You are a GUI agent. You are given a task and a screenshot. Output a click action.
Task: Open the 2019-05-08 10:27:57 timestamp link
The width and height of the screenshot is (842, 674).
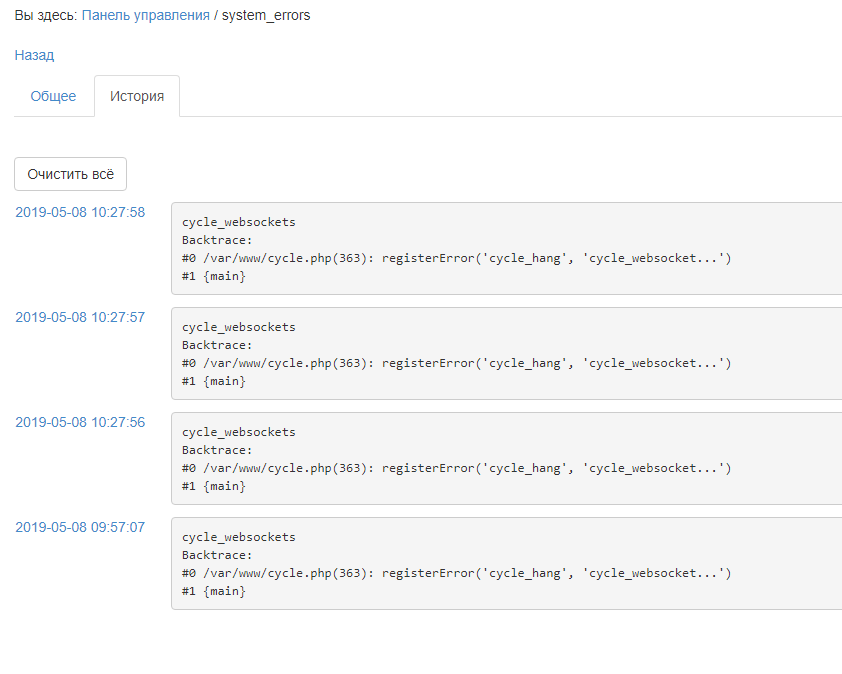(80, 317)
